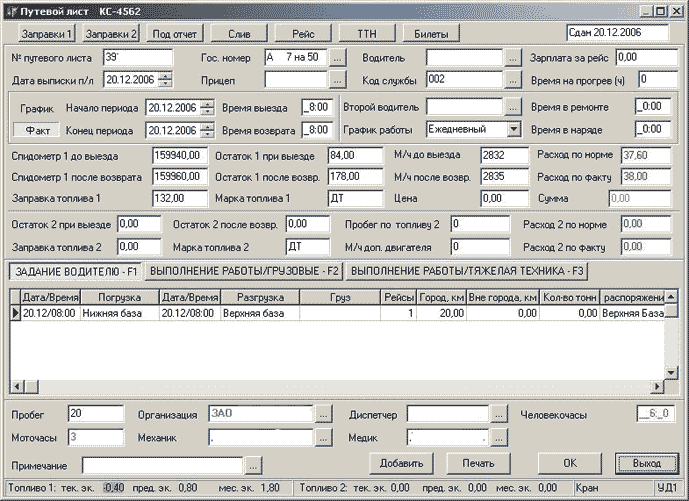Browse for Прицеп value
The height and width of the screenshot is (501, 689).
tap(337, 80)
